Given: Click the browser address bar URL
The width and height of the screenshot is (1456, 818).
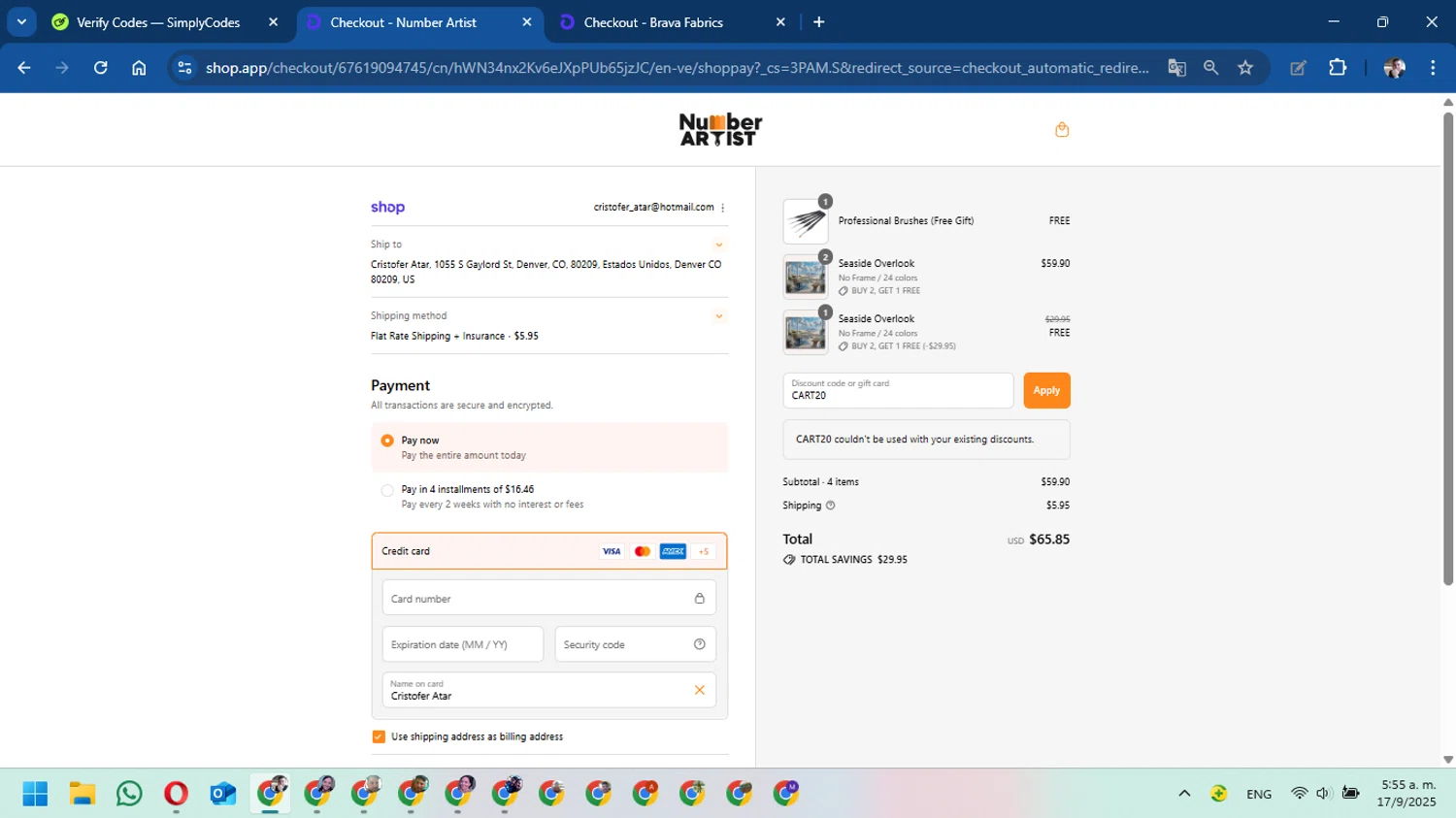Looking at the screenshot, I should (x=677, y=68).
